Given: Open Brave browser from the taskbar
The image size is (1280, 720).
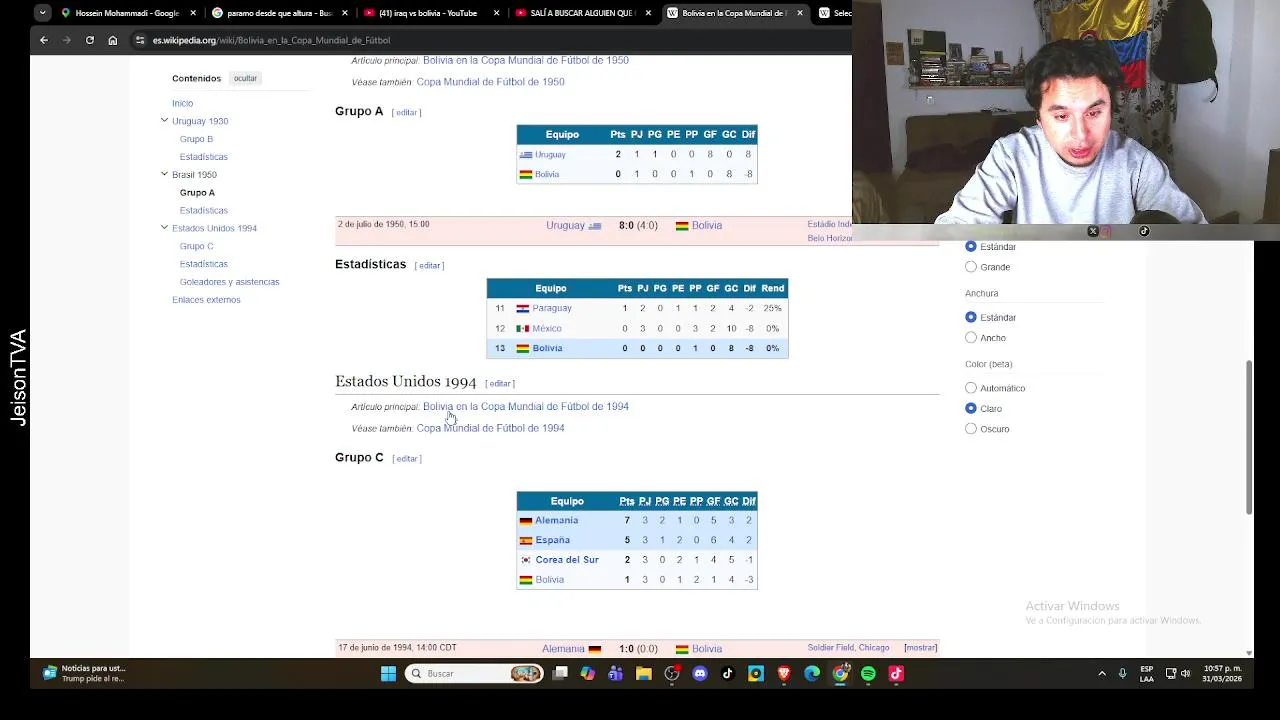Looking at the screenshot, I should (x=784, y=674).
